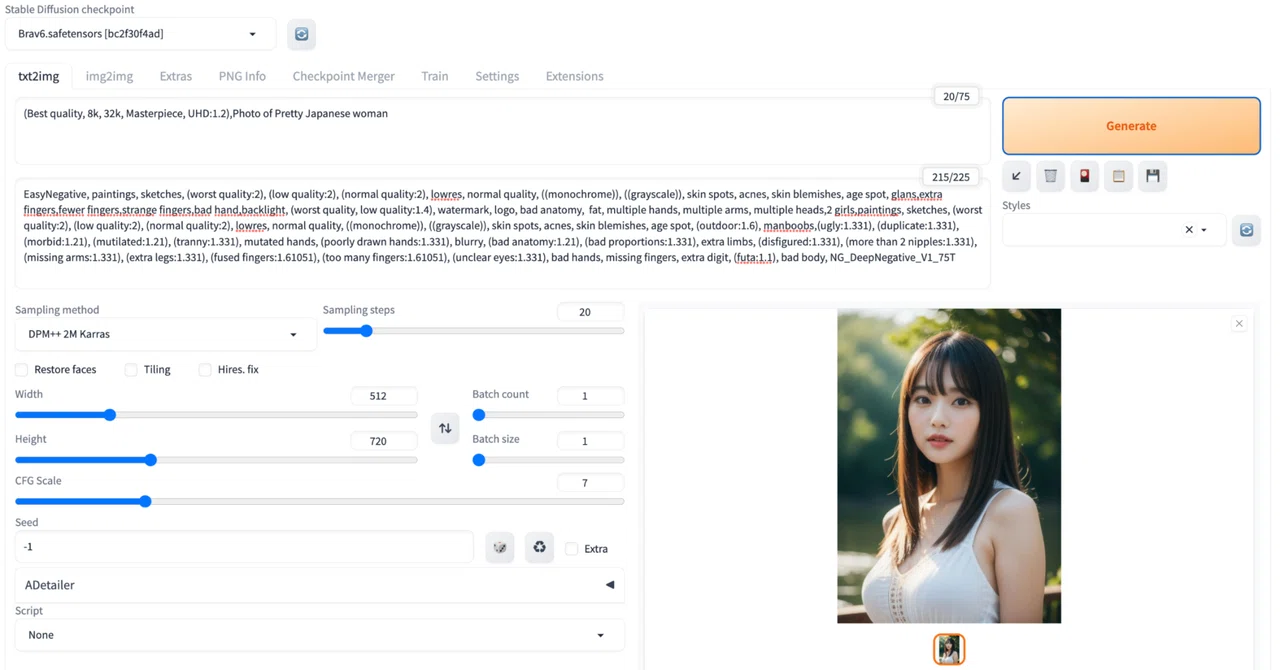Click the positive prompt text box
Viewport: 1280px width, 670px height.
[x=502, y=131]
